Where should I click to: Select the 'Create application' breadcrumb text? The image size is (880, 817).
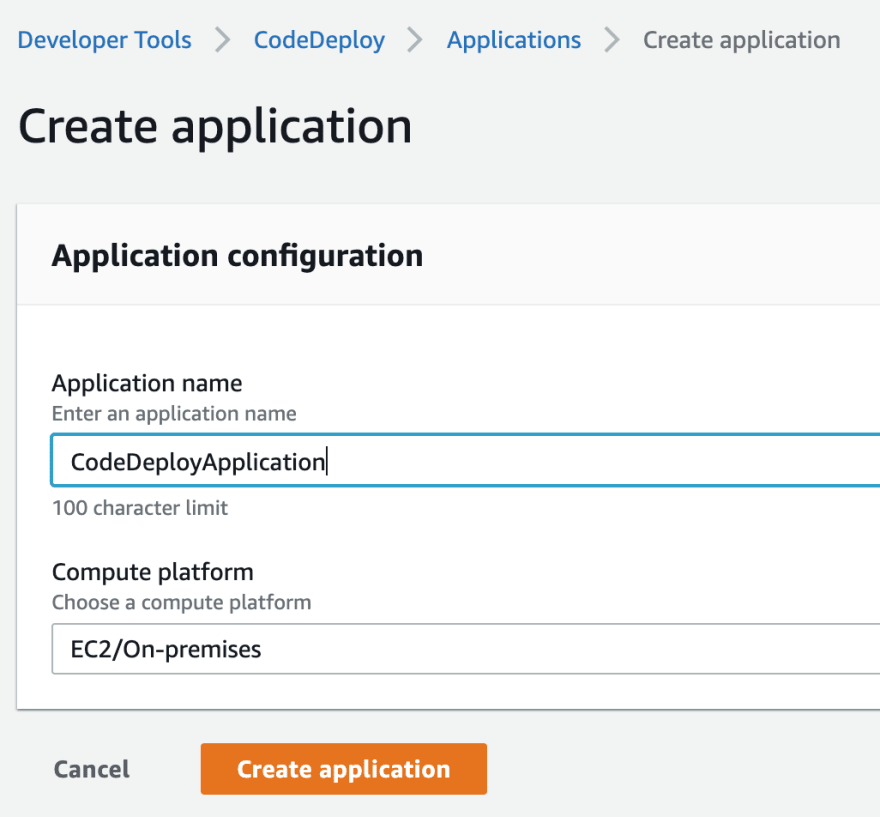click(741, 40)
